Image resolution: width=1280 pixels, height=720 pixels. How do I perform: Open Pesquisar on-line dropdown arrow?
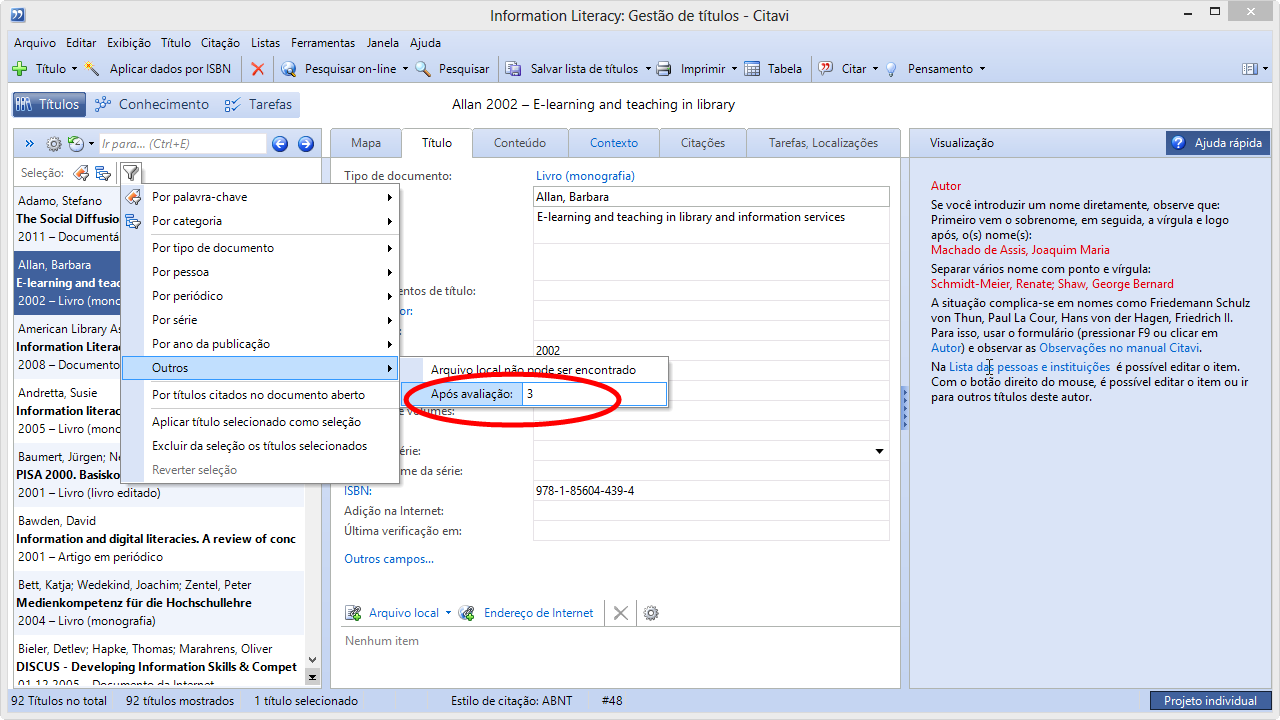[x=405, y=69]
